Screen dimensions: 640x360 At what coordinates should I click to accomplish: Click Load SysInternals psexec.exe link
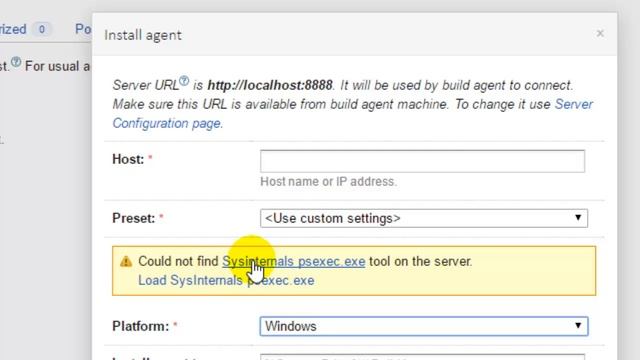tap(226, 280)
